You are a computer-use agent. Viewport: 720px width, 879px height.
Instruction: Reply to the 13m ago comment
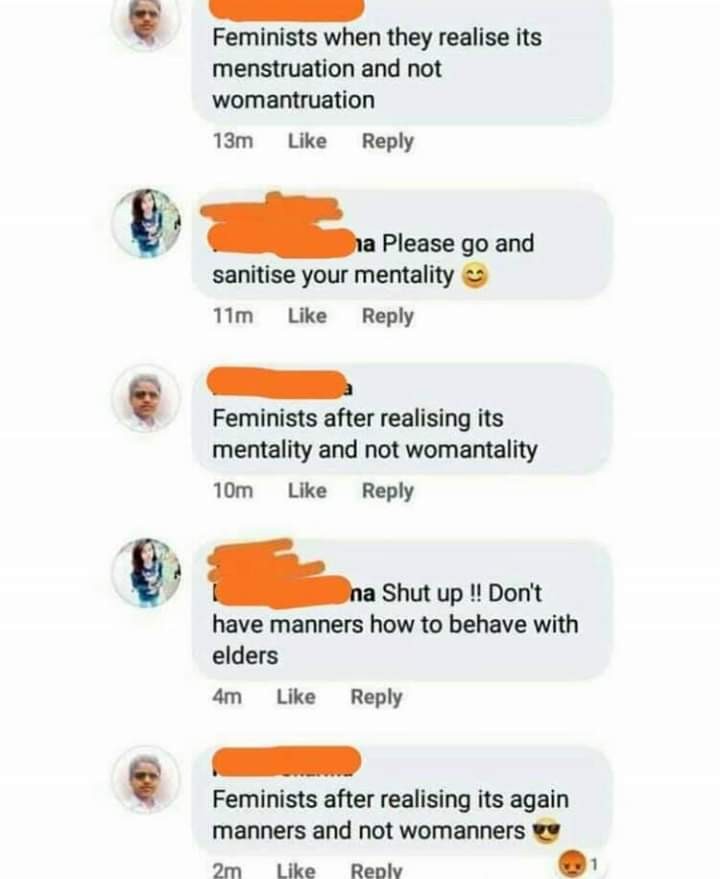point(387,141)
